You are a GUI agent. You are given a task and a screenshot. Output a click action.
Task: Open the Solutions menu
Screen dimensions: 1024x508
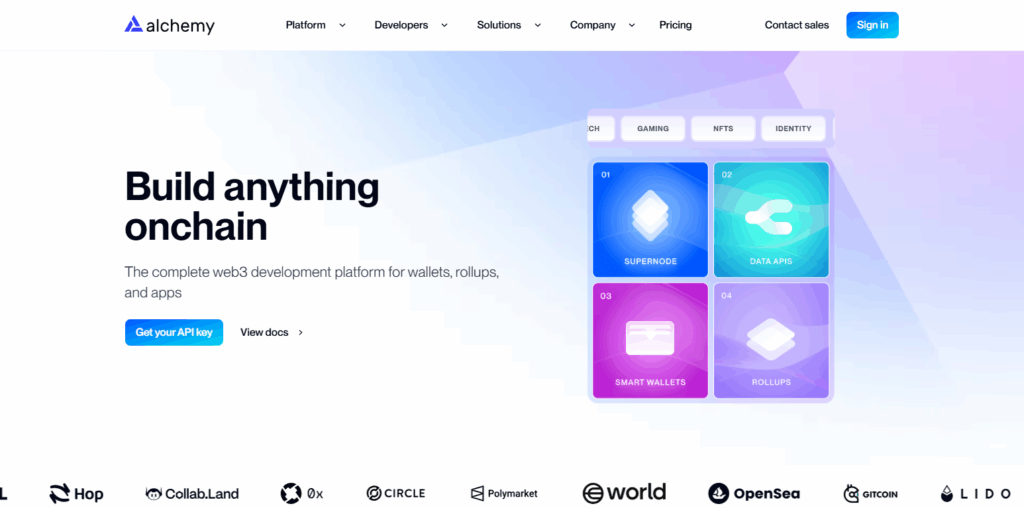coord(499,25)
